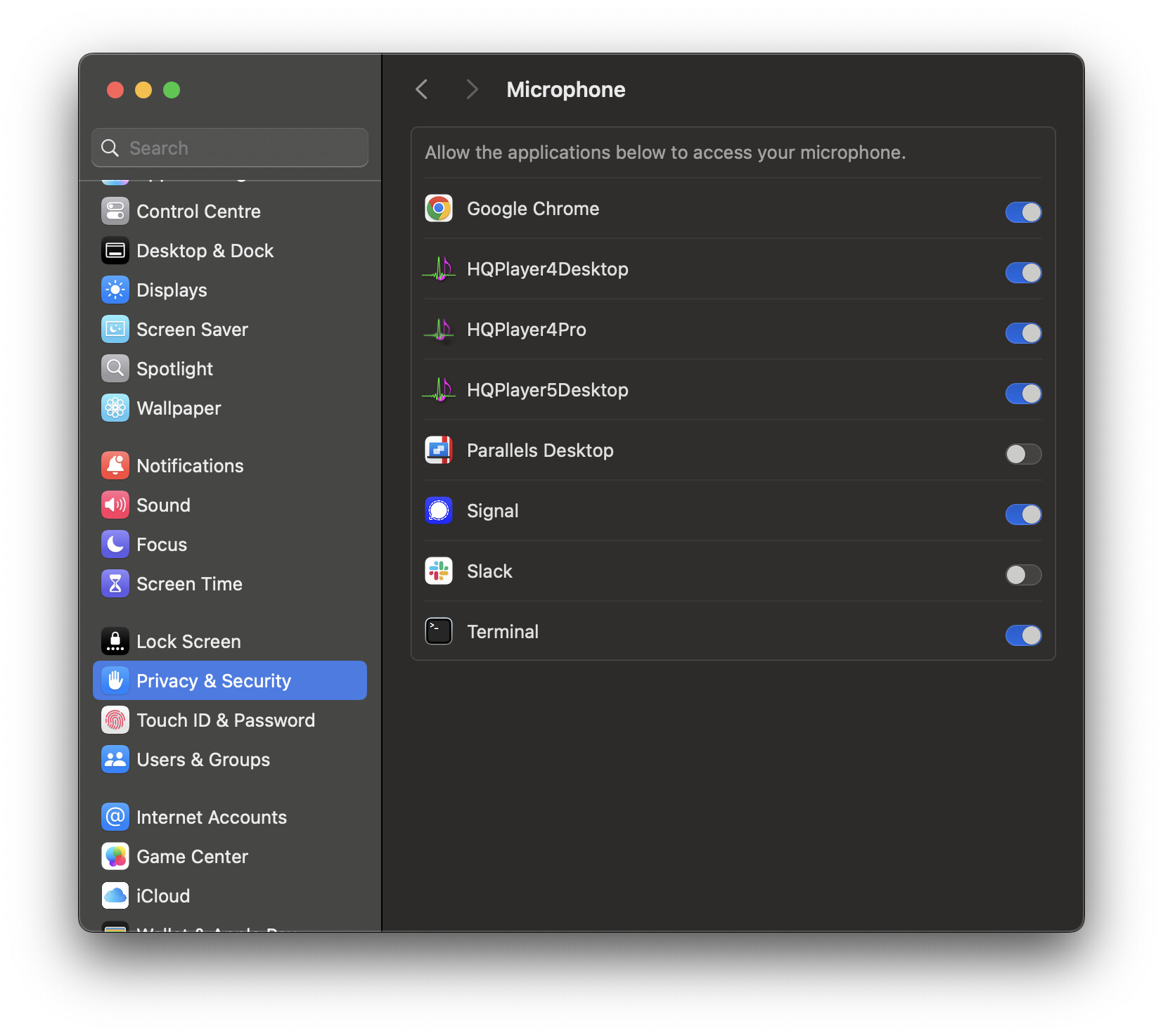Click 'HQPlayer5Desktop' name label
This screenshot has width=1163, height=1036.
coord(548,390)
